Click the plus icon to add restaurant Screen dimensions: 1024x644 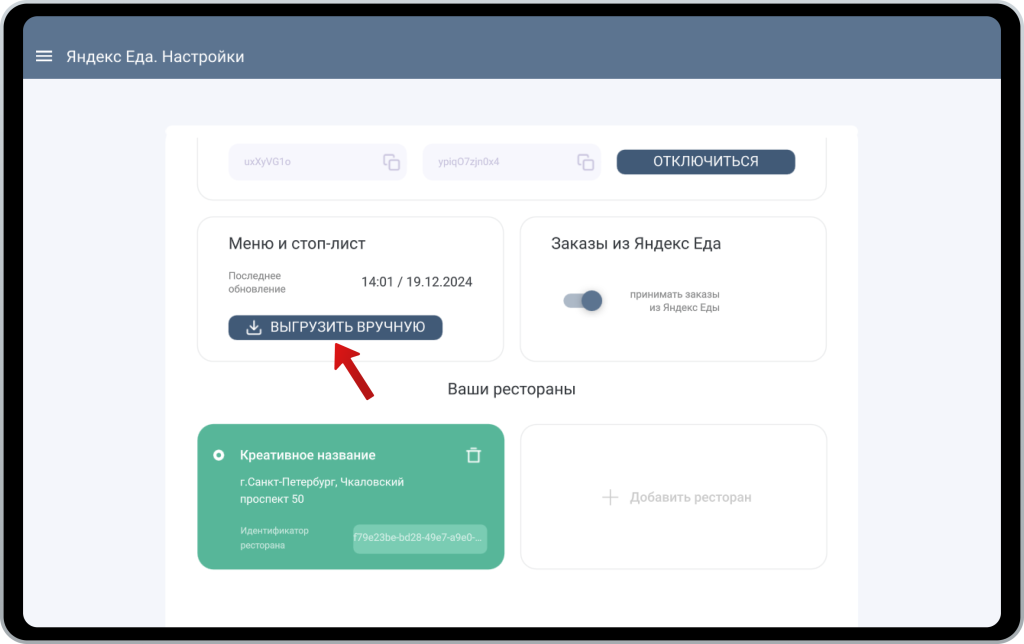pyautogui.click(x=610, y=497)
